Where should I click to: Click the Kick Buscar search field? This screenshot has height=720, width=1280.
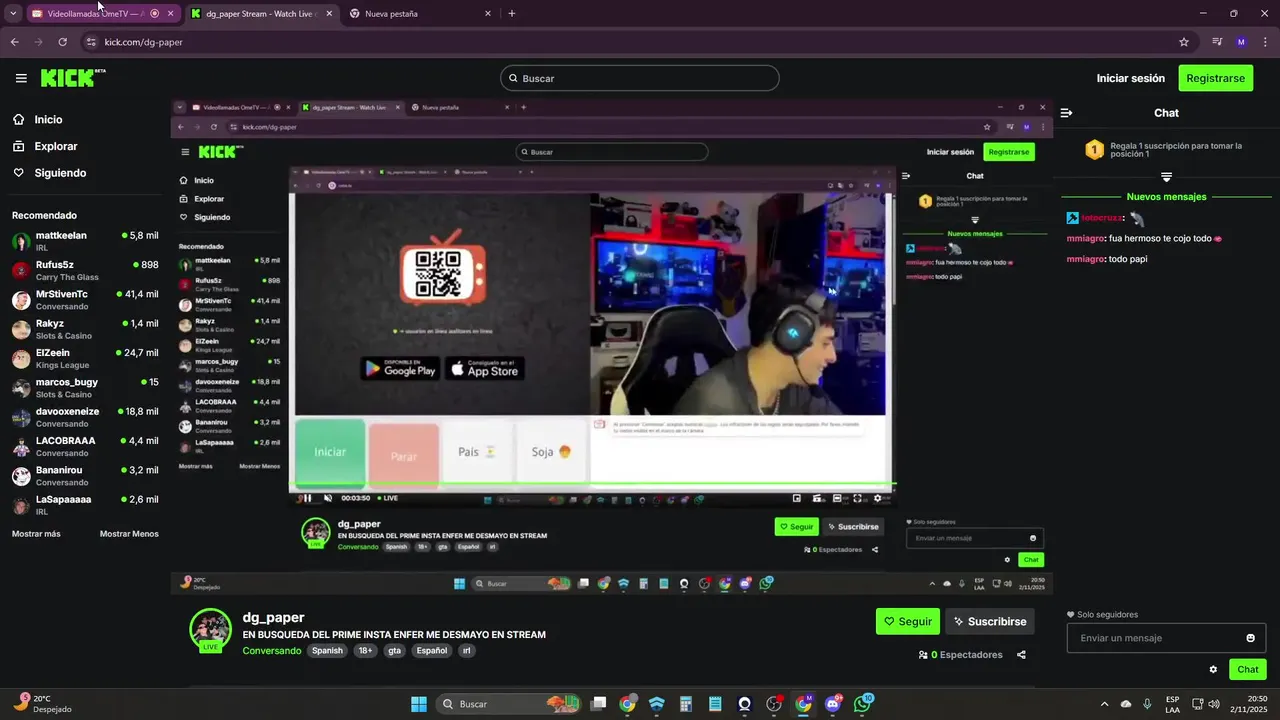click(x=640, y=78)
